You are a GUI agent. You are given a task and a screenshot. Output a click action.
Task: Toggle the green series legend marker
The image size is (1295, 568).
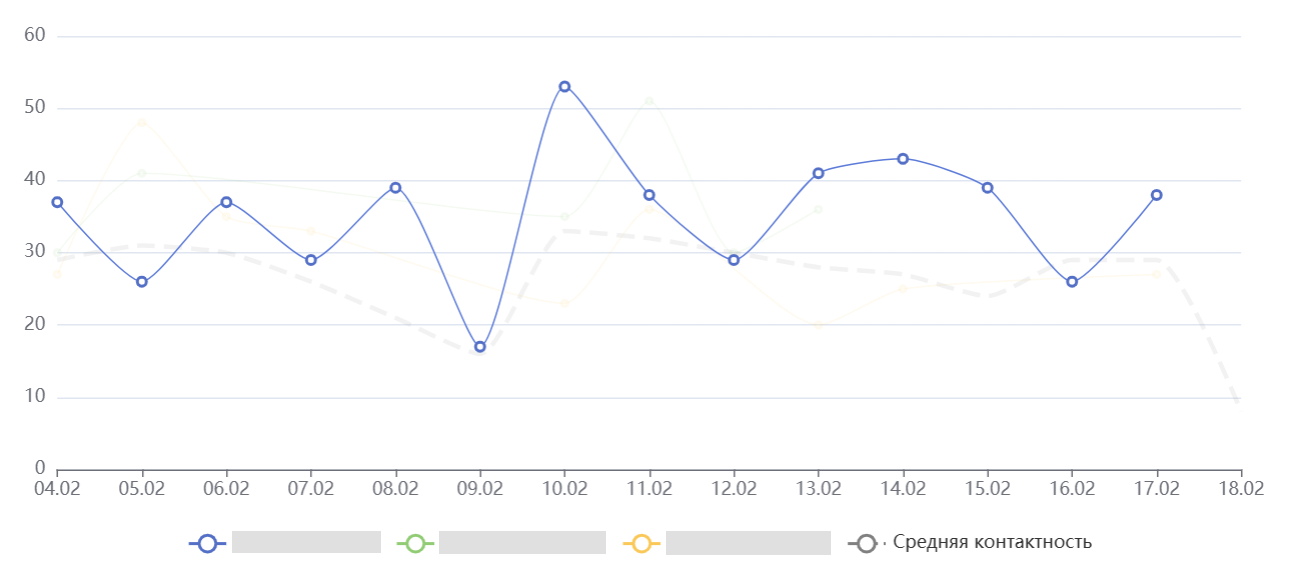click(x=414, y=543)
